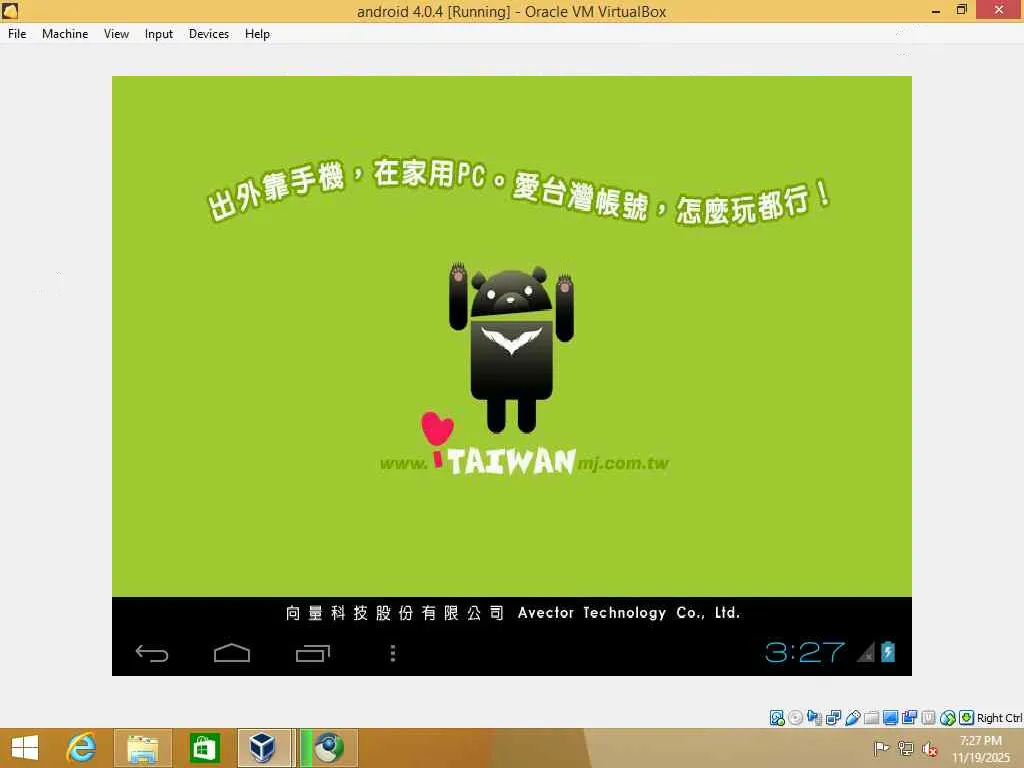Tap the Android recent apps button

click(313, 653)
